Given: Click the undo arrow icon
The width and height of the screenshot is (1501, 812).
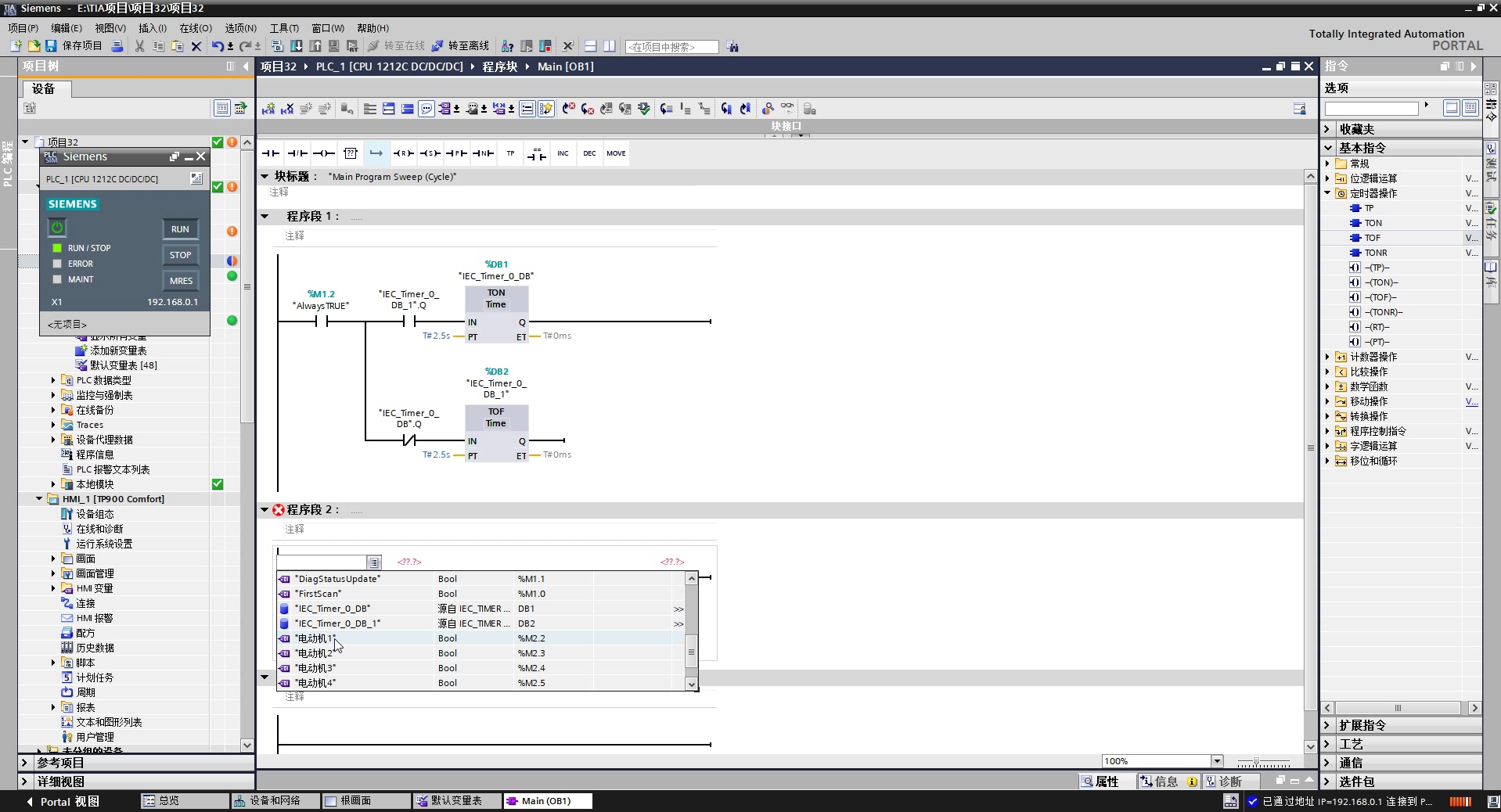Looking at the screenshot, I should point(218,46).
